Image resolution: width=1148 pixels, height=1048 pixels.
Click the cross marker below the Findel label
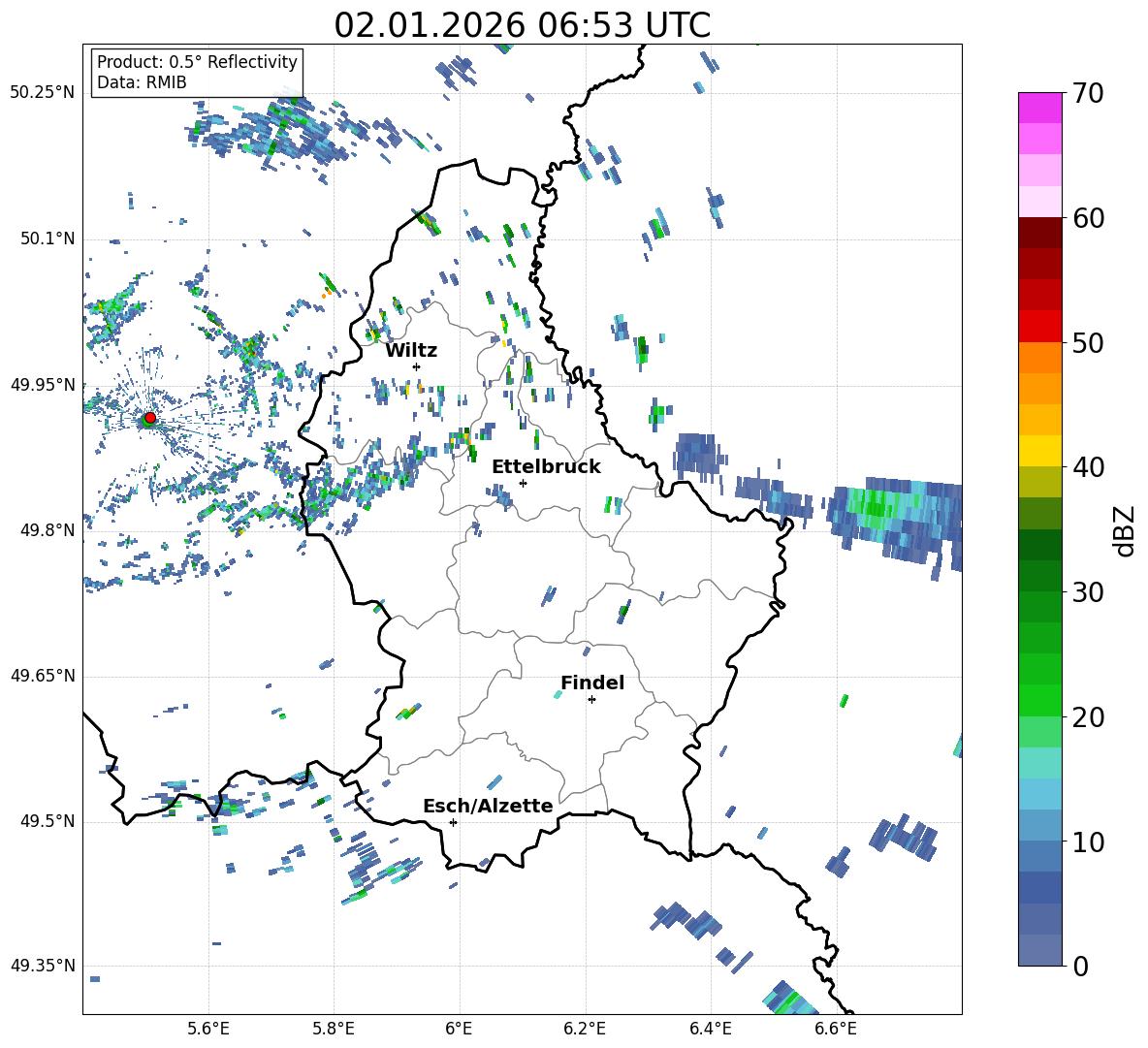click(x=591, y=700)
